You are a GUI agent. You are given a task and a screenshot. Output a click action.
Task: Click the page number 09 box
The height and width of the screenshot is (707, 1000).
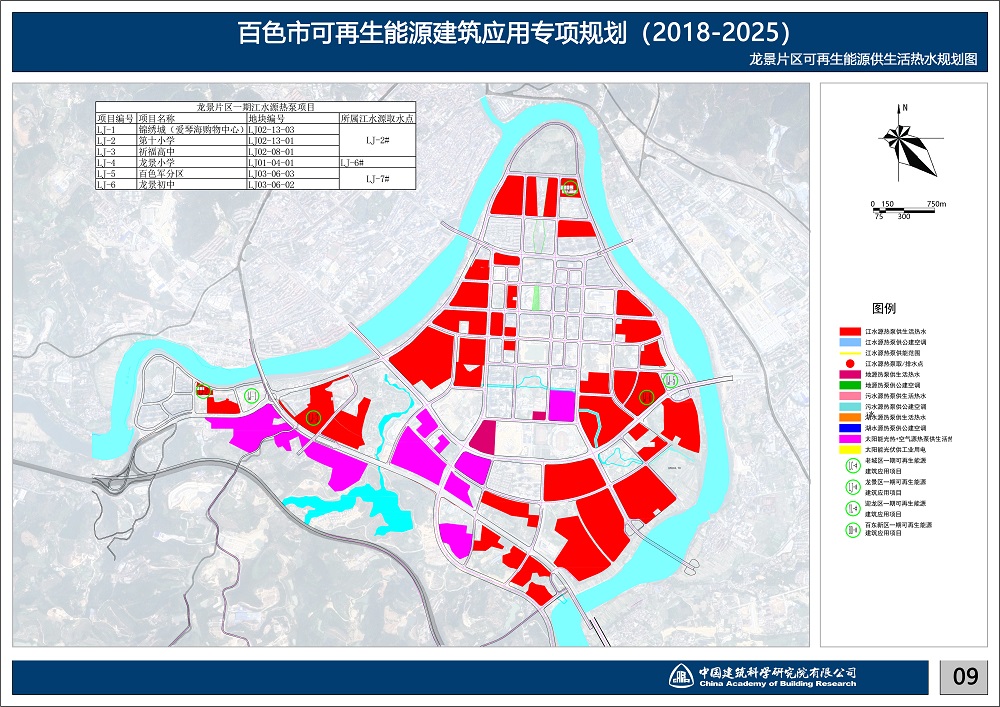964,677
